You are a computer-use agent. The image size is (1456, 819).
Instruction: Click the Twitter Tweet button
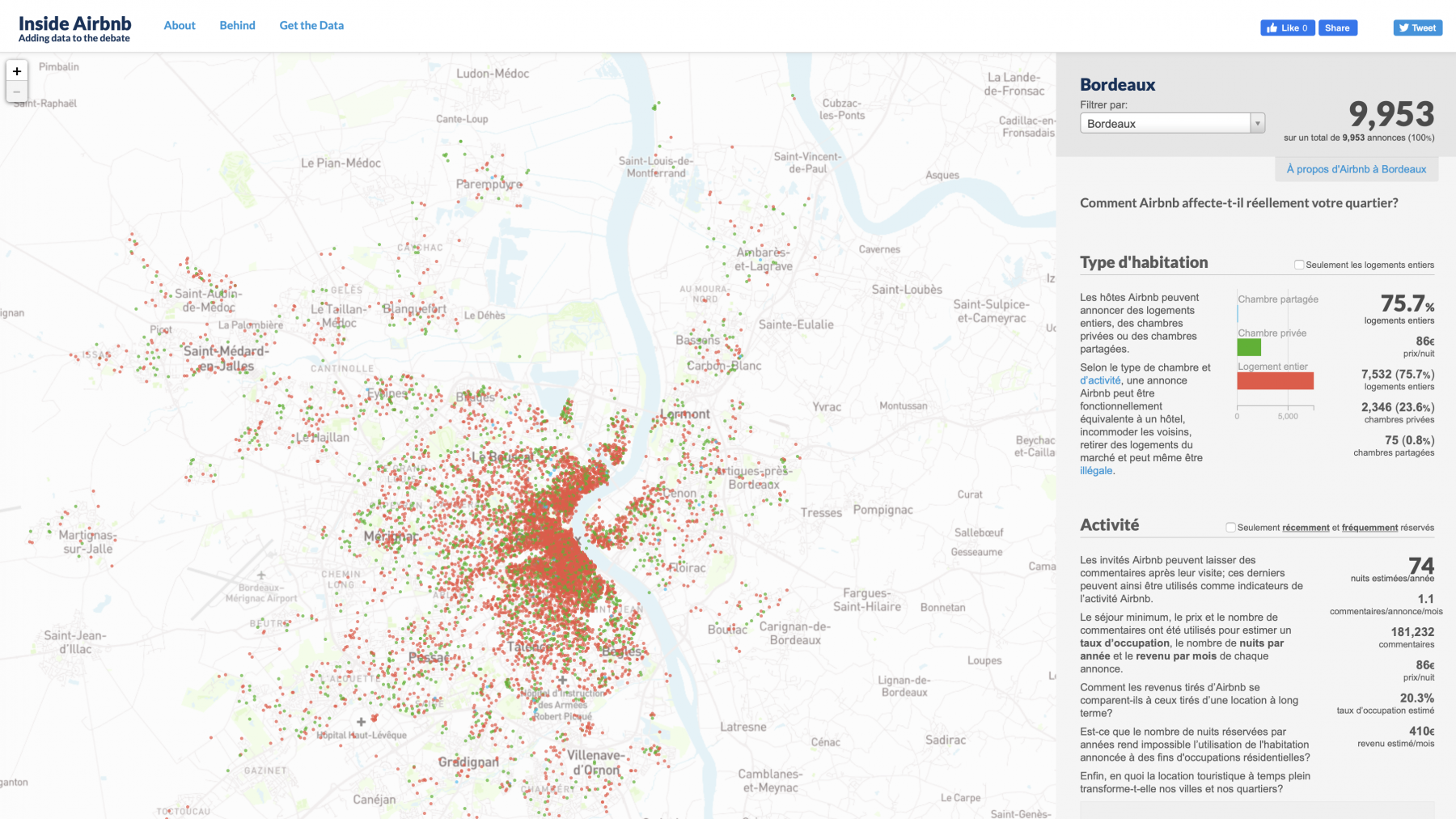[x=1417, y=28]
